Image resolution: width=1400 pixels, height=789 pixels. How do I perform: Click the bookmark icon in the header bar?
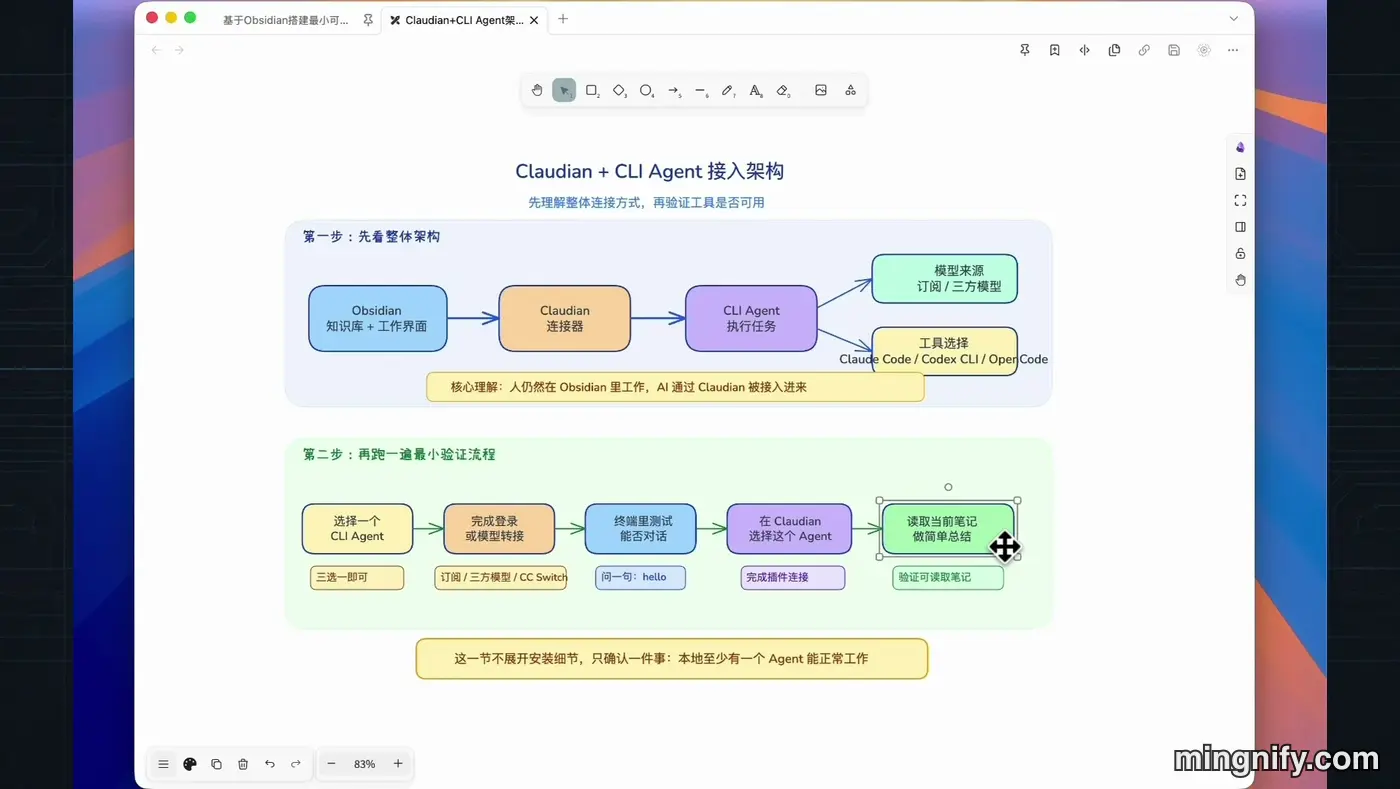click(1055, 50)
